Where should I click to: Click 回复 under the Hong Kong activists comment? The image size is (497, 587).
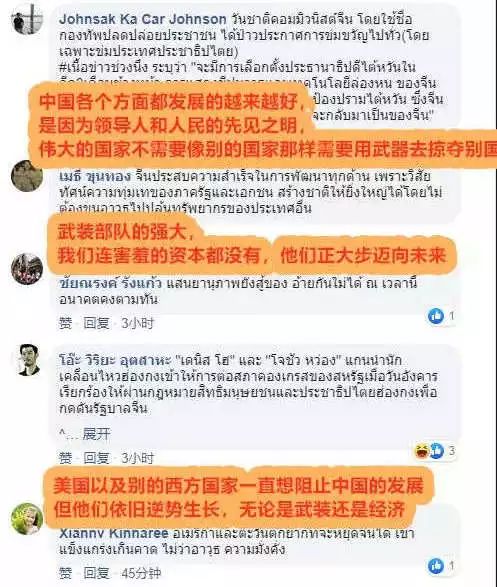click(x=96, y=457)
